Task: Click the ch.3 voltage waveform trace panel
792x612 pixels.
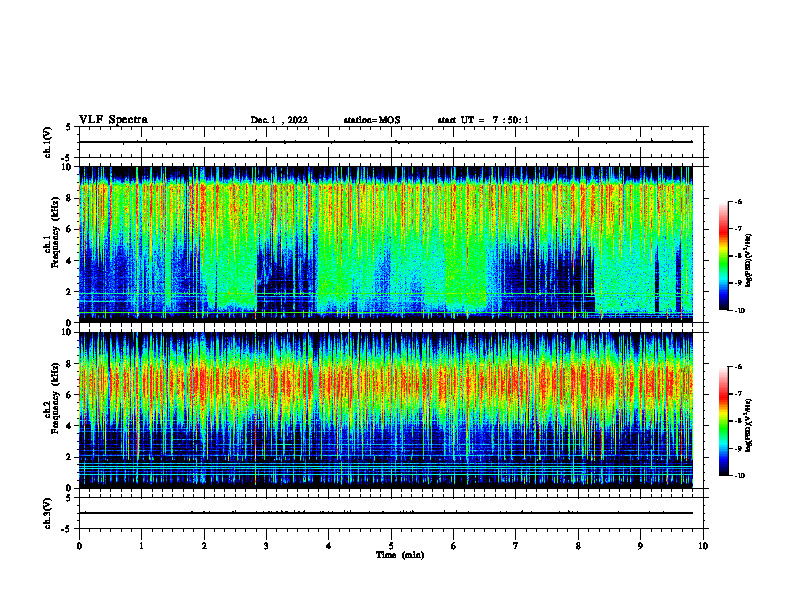Action: tap(393, 513)
